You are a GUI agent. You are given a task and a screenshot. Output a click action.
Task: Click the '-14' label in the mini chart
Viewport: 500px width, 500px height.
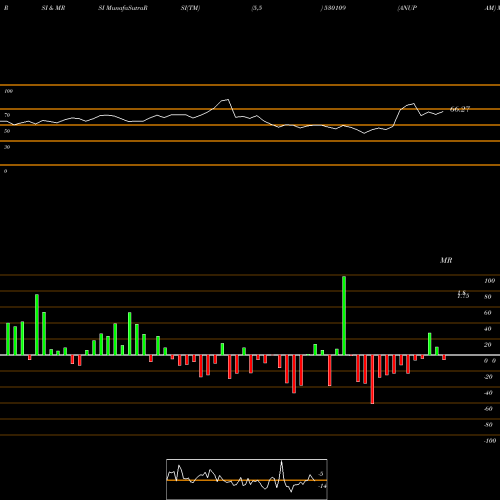point(322,486)
